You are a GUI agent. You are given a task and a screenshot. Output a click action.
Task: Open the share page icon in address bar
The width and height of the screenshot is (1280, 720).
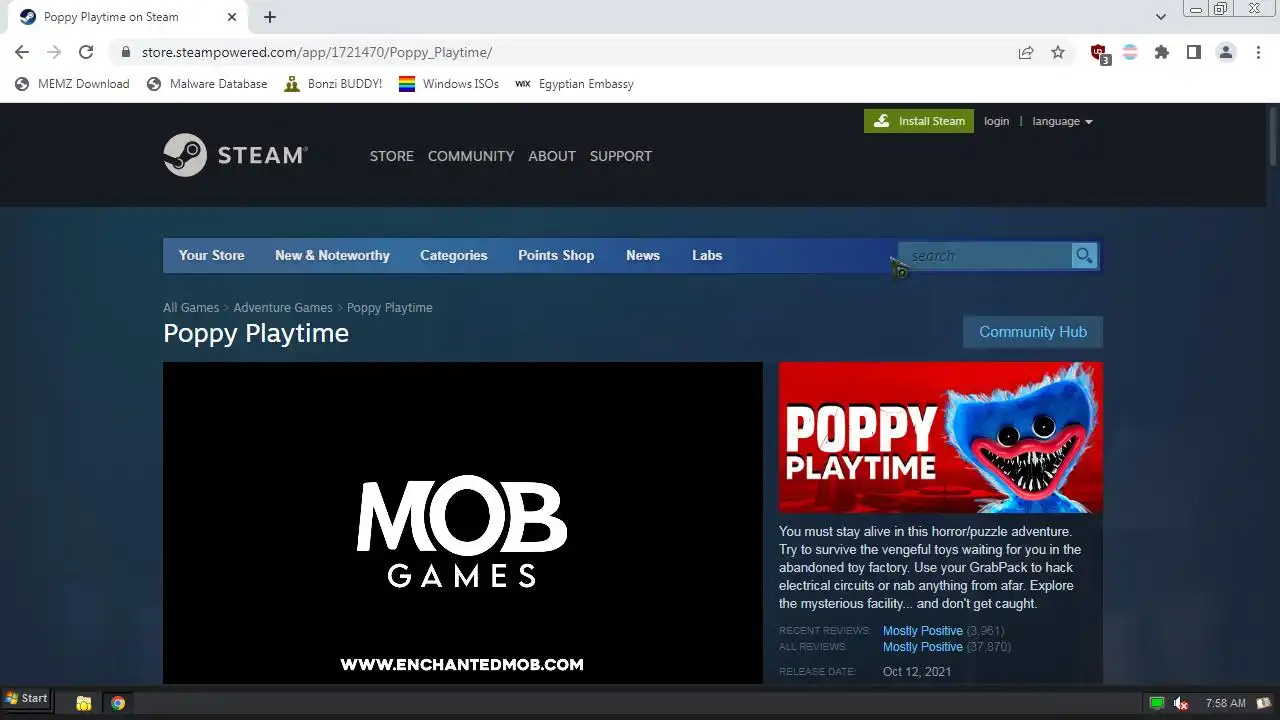pyautogui.click(x=1026, y=52)
